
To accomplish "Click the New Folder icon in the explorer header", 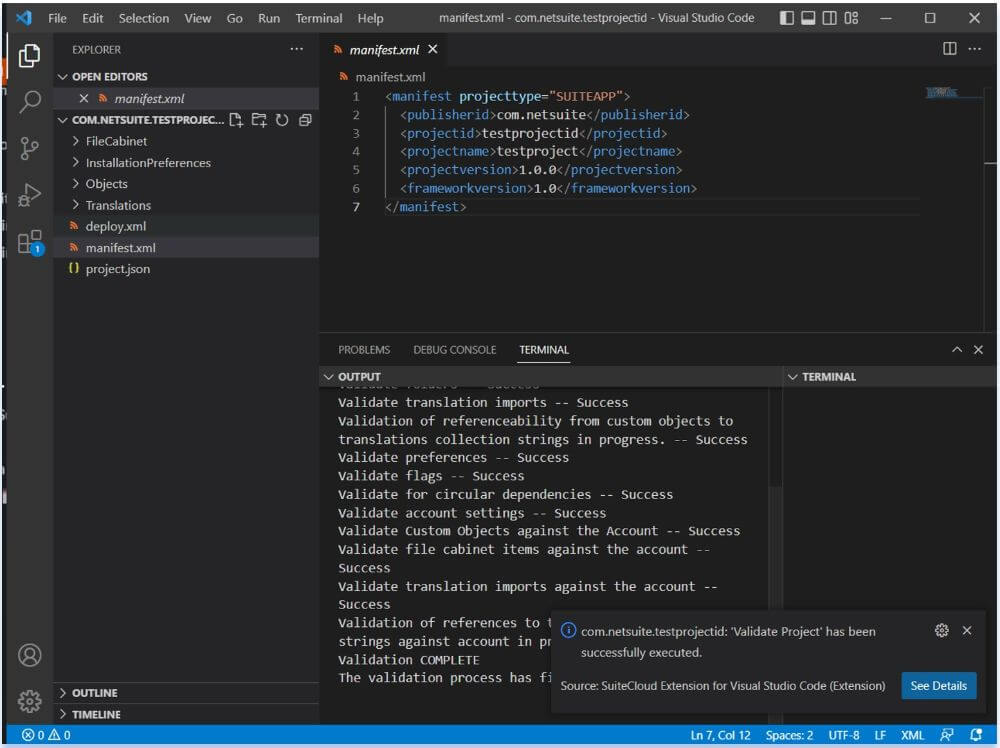I will 259,120.
